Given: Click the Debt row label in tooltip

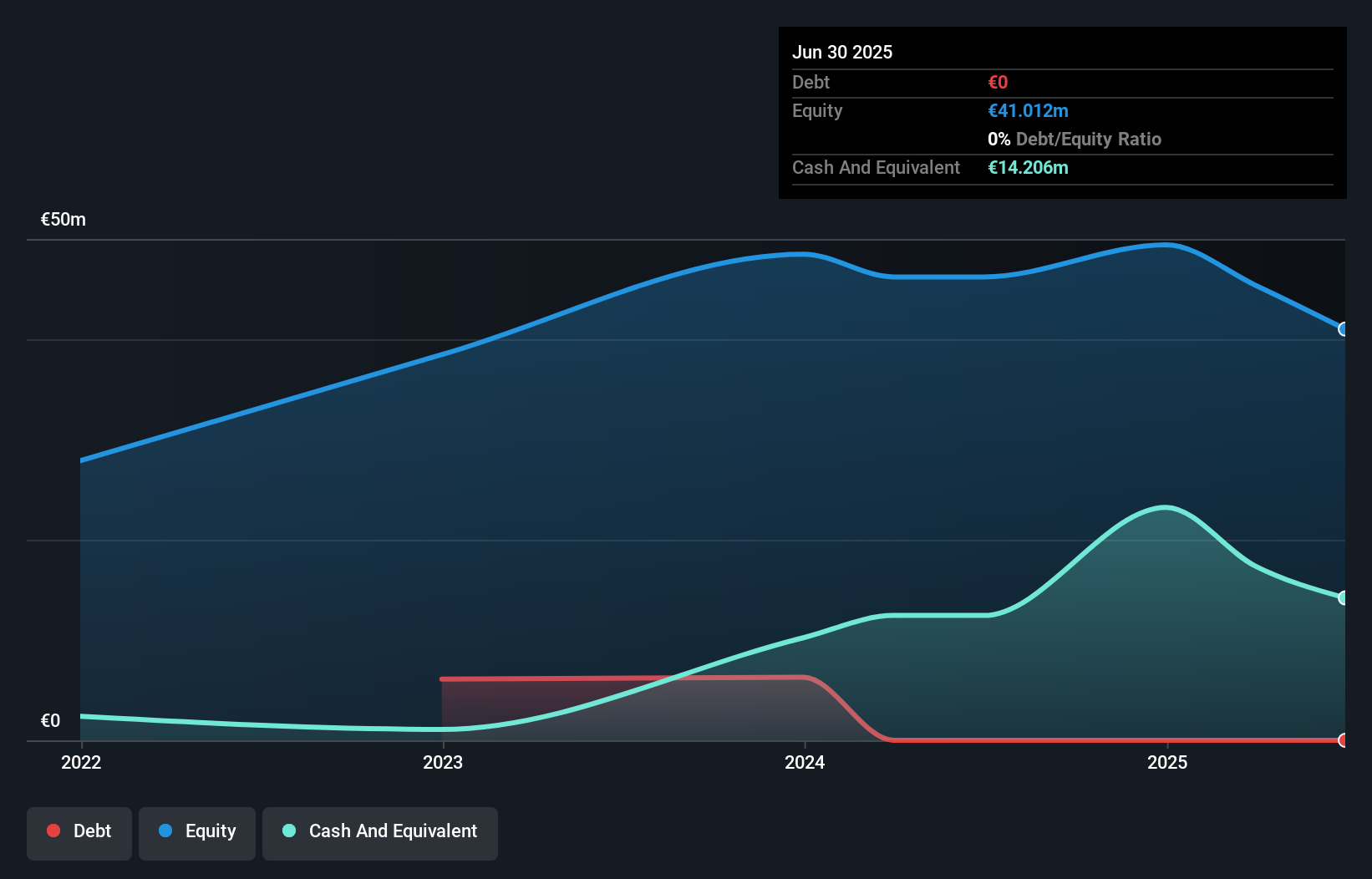Looking at the screenshot, I should point(810,82).
